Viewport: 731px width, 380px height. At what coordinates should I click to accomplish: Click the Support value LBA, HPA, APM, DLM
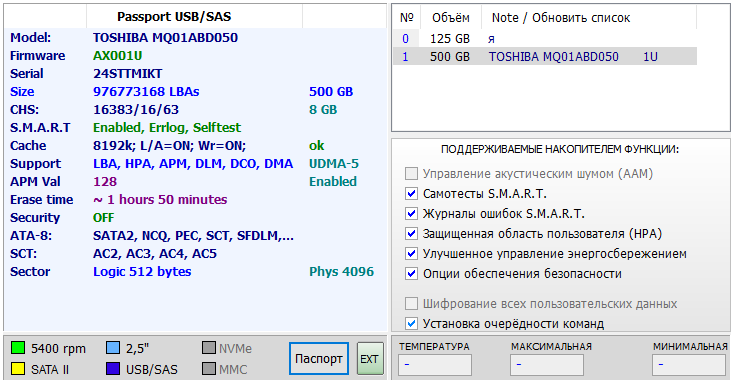[193, 164]
